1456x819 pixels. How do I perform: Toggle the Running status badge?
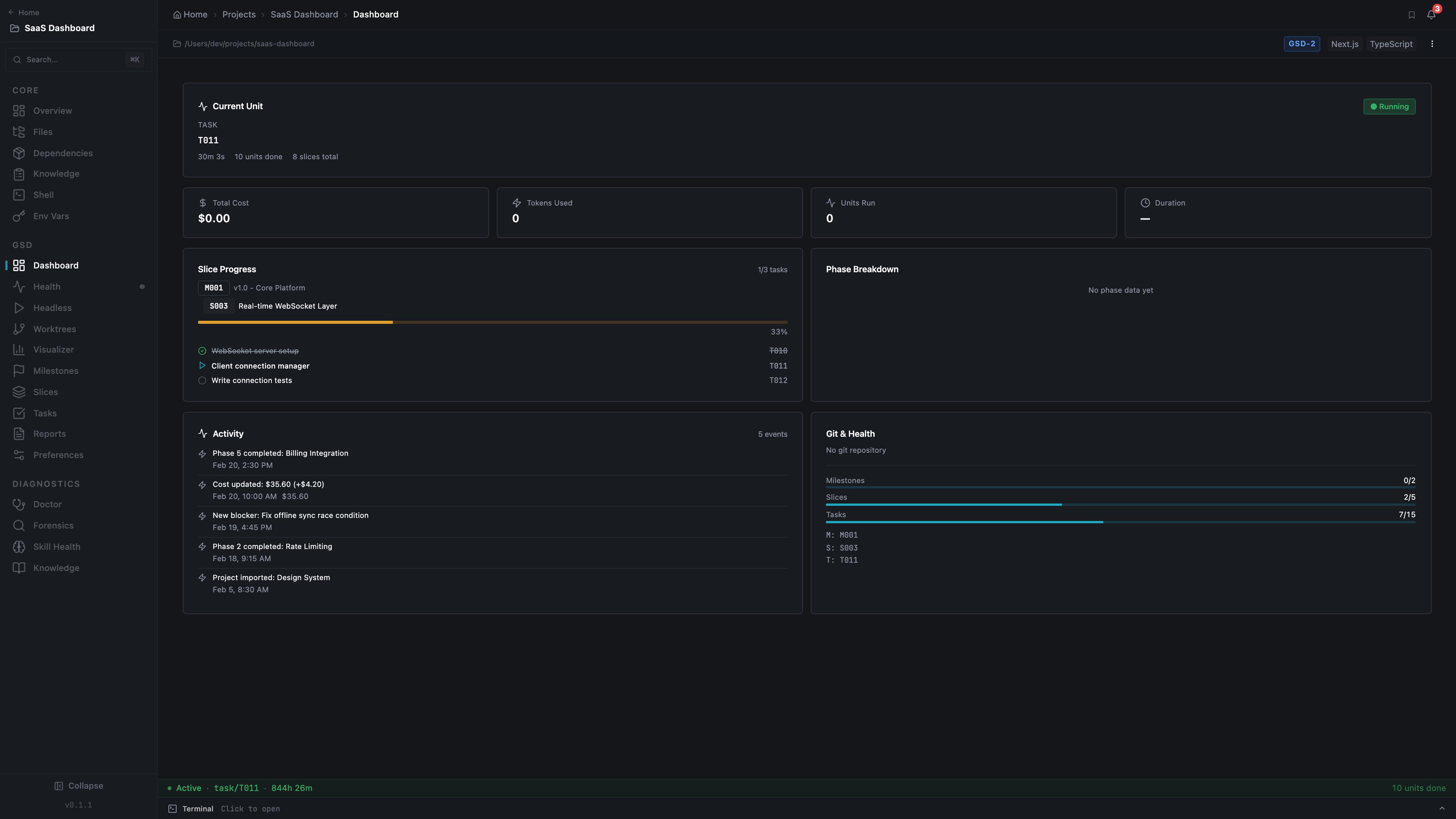(1389, 106)
